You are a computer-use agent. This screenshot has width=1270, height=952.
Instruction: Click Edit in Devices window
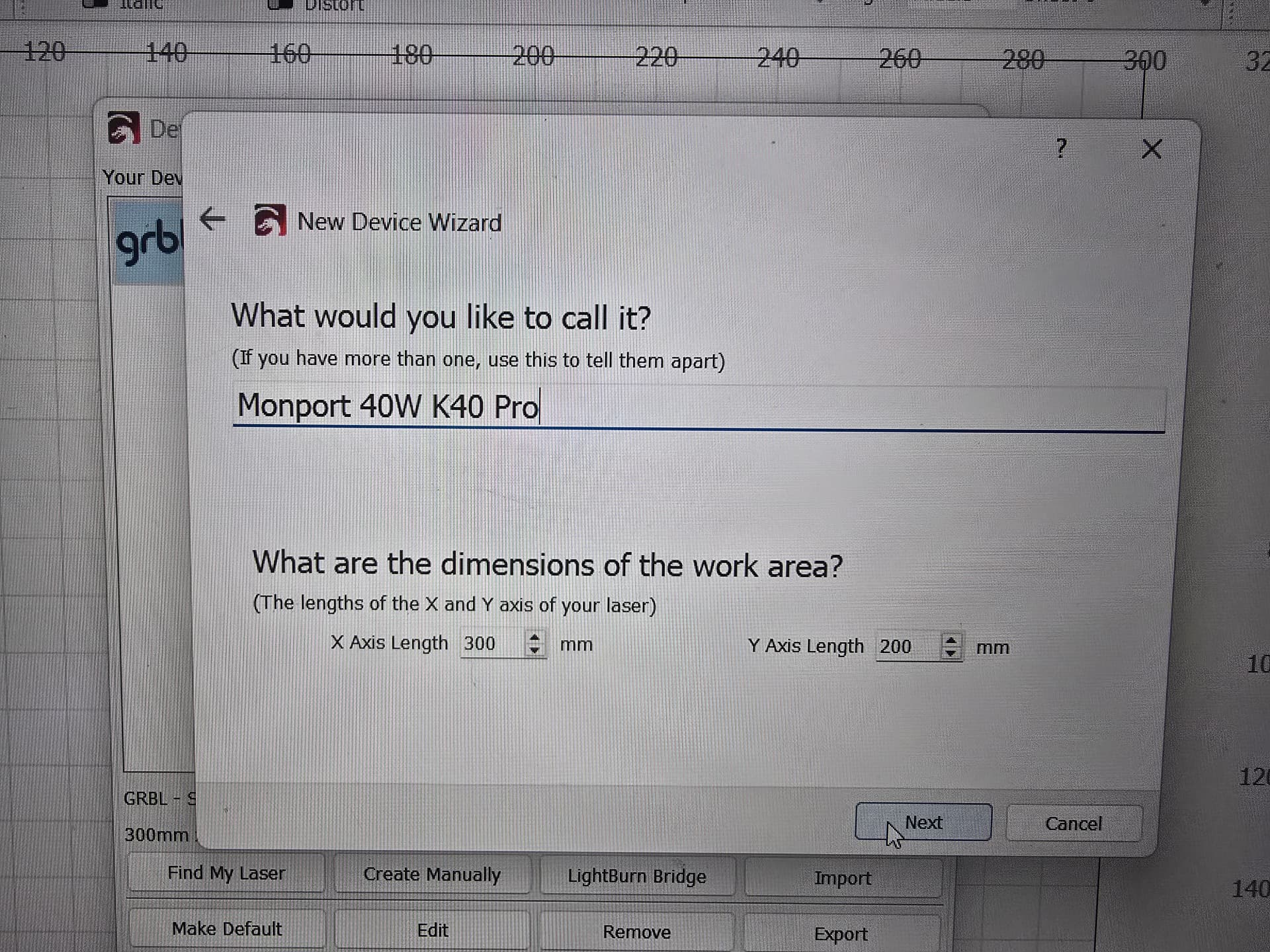tap(432, 931)
